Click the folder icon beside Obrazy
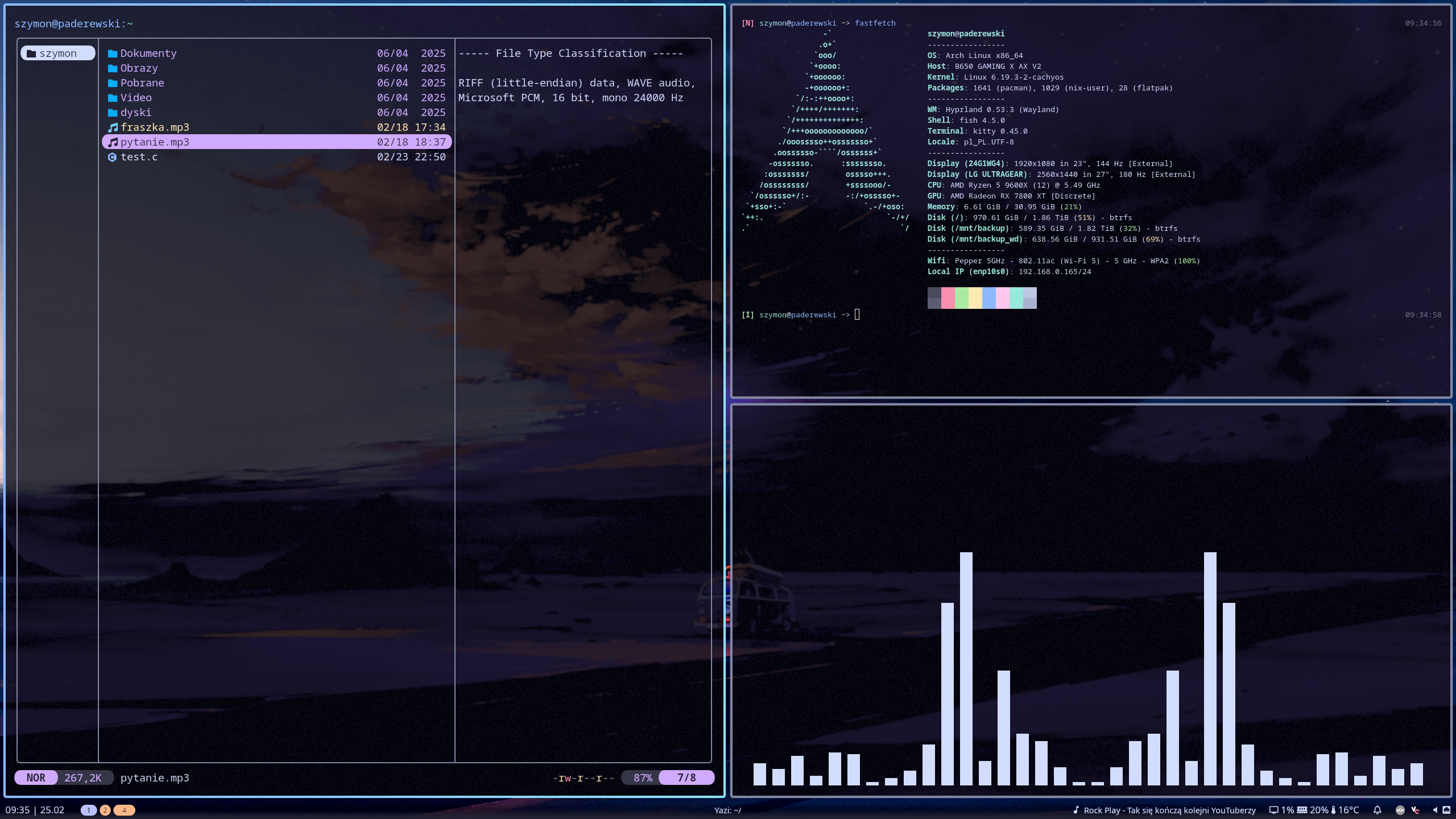The image size is (1456, 819). point(113,68)
